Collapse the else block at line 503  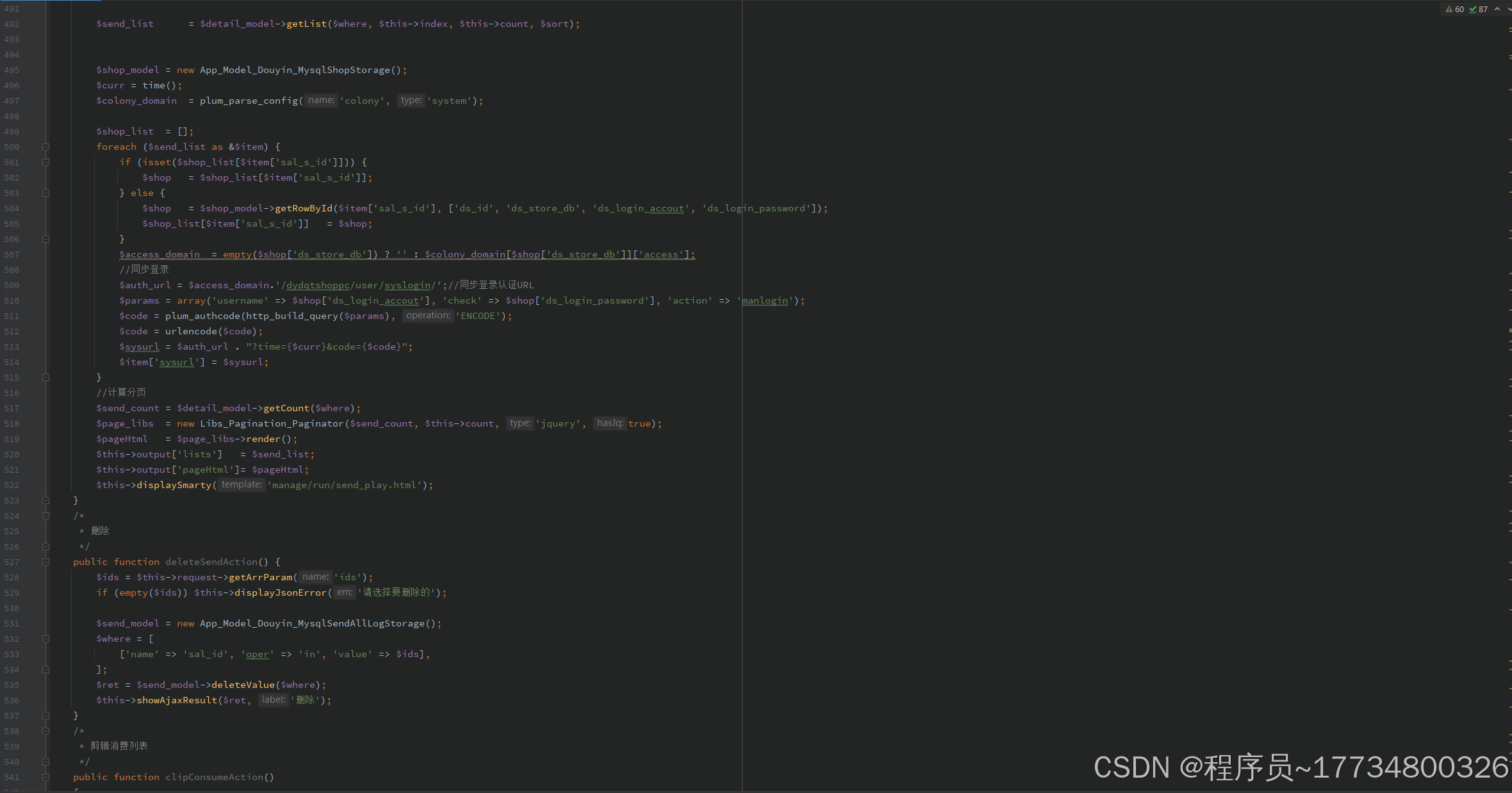click(45, 193)
